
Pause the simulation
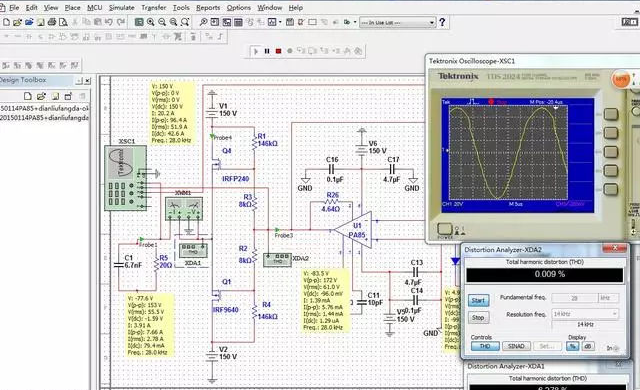click(267, 51)
